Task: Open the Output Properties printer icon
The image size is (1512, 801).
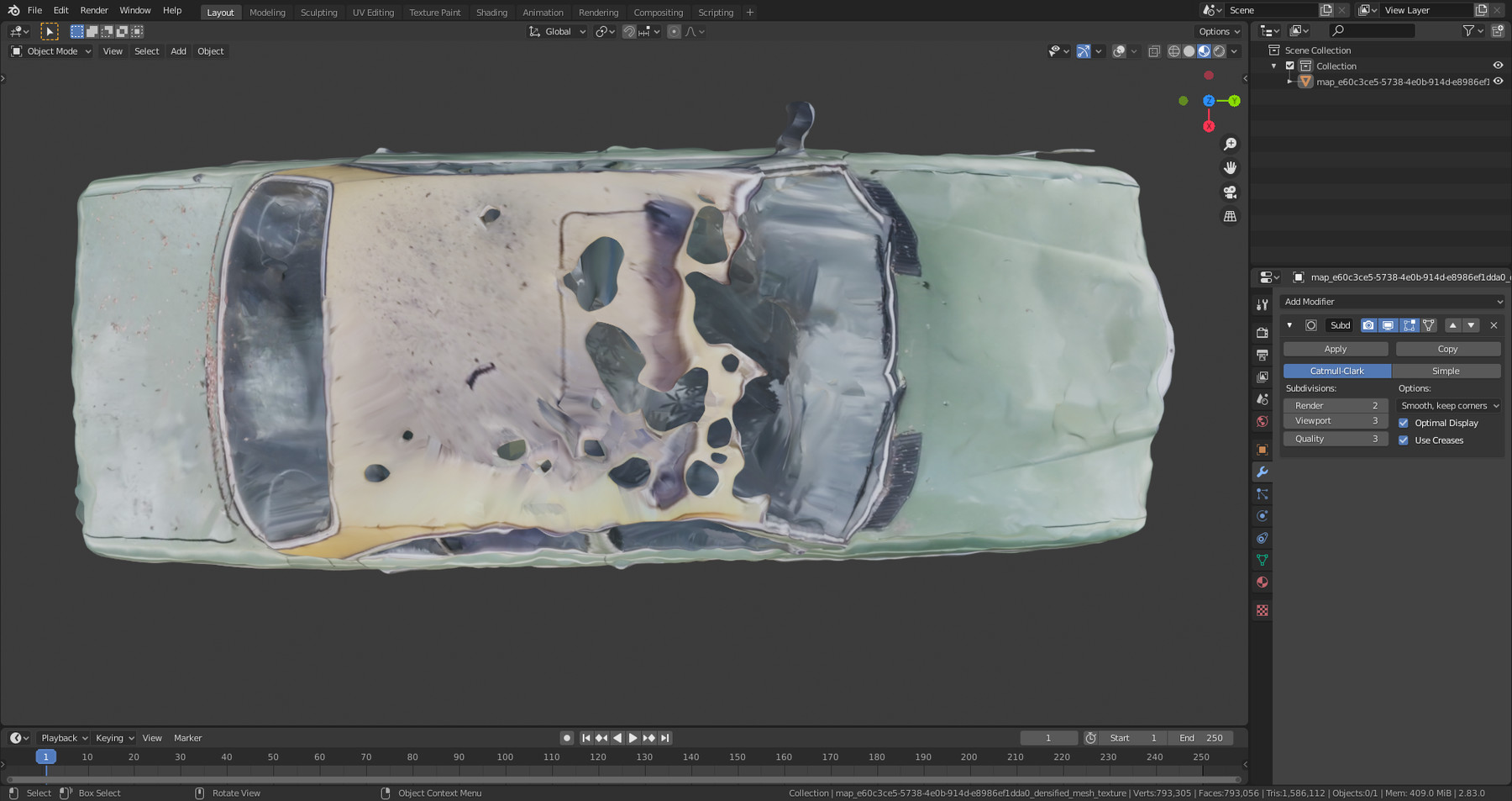Action: (x=1263, y=353)
